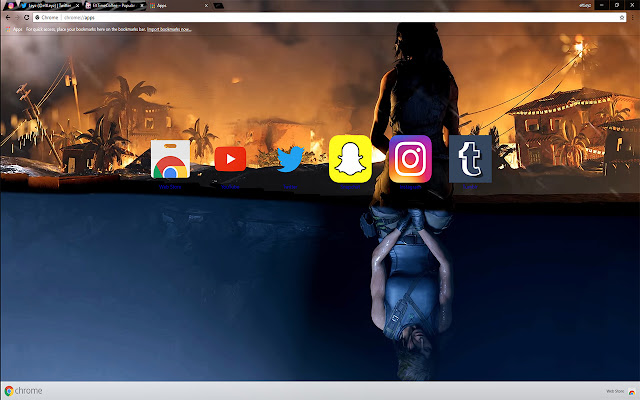Click the address bar showing chrome://apps

330,18
